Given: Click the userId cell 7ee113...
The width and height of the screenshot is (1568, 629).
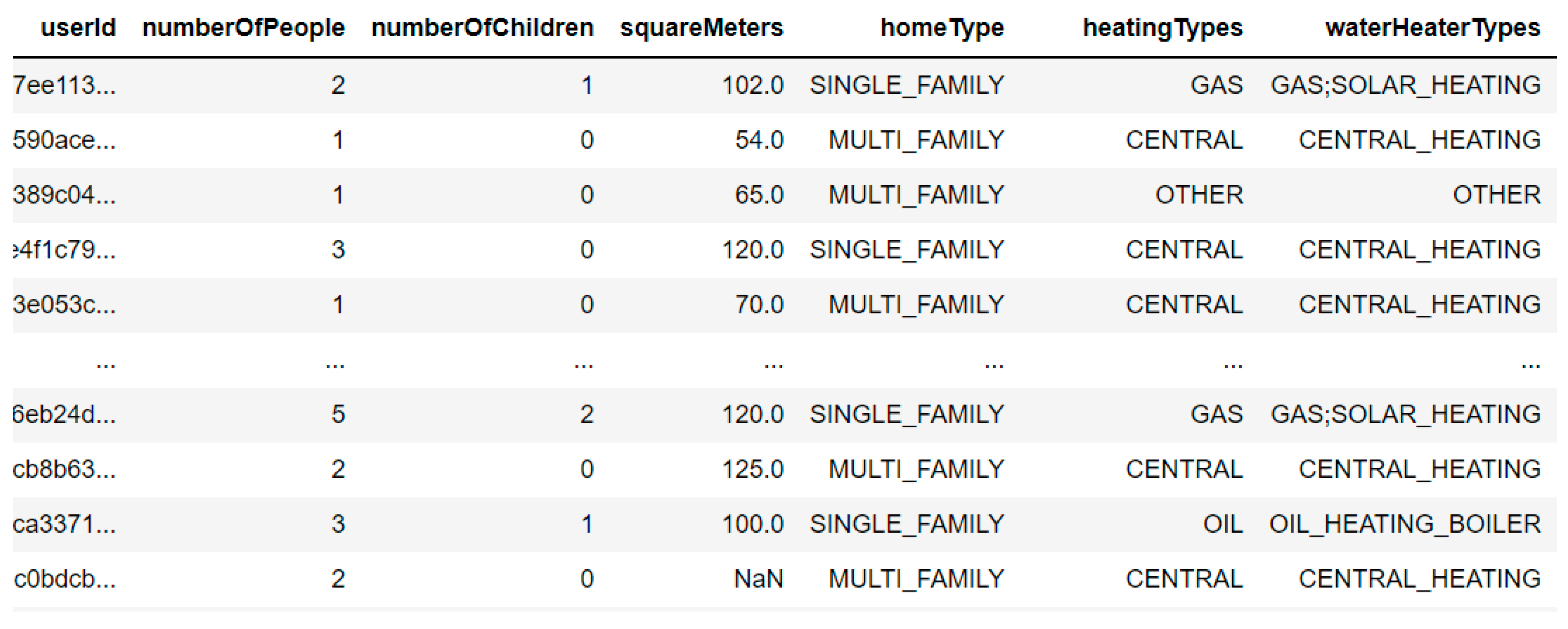Looking at the screenshot, I should [x=64, y=85].
